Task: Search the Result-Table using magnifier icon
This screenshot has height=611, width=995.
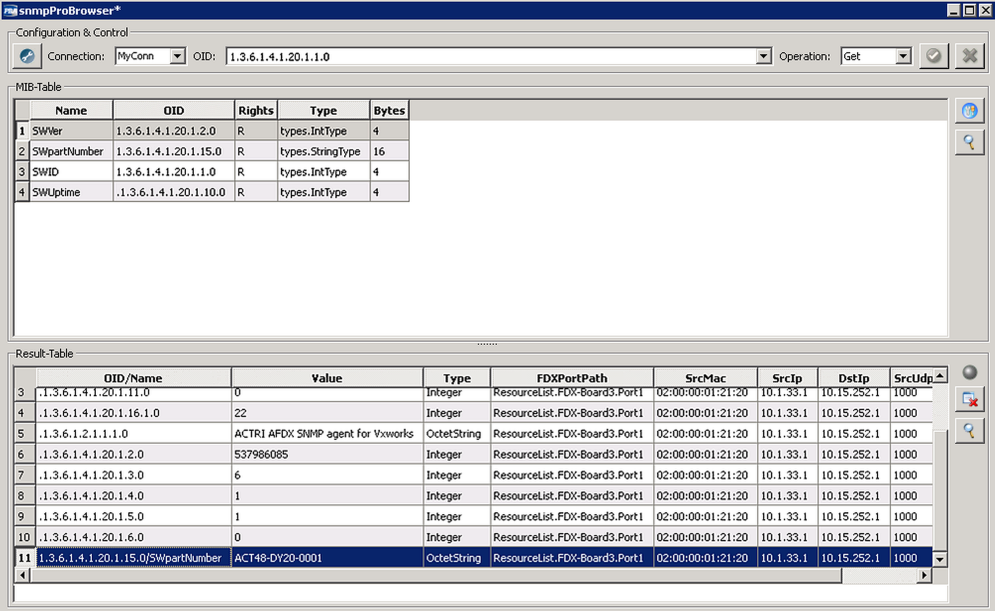Action: (x=968, y=431)
